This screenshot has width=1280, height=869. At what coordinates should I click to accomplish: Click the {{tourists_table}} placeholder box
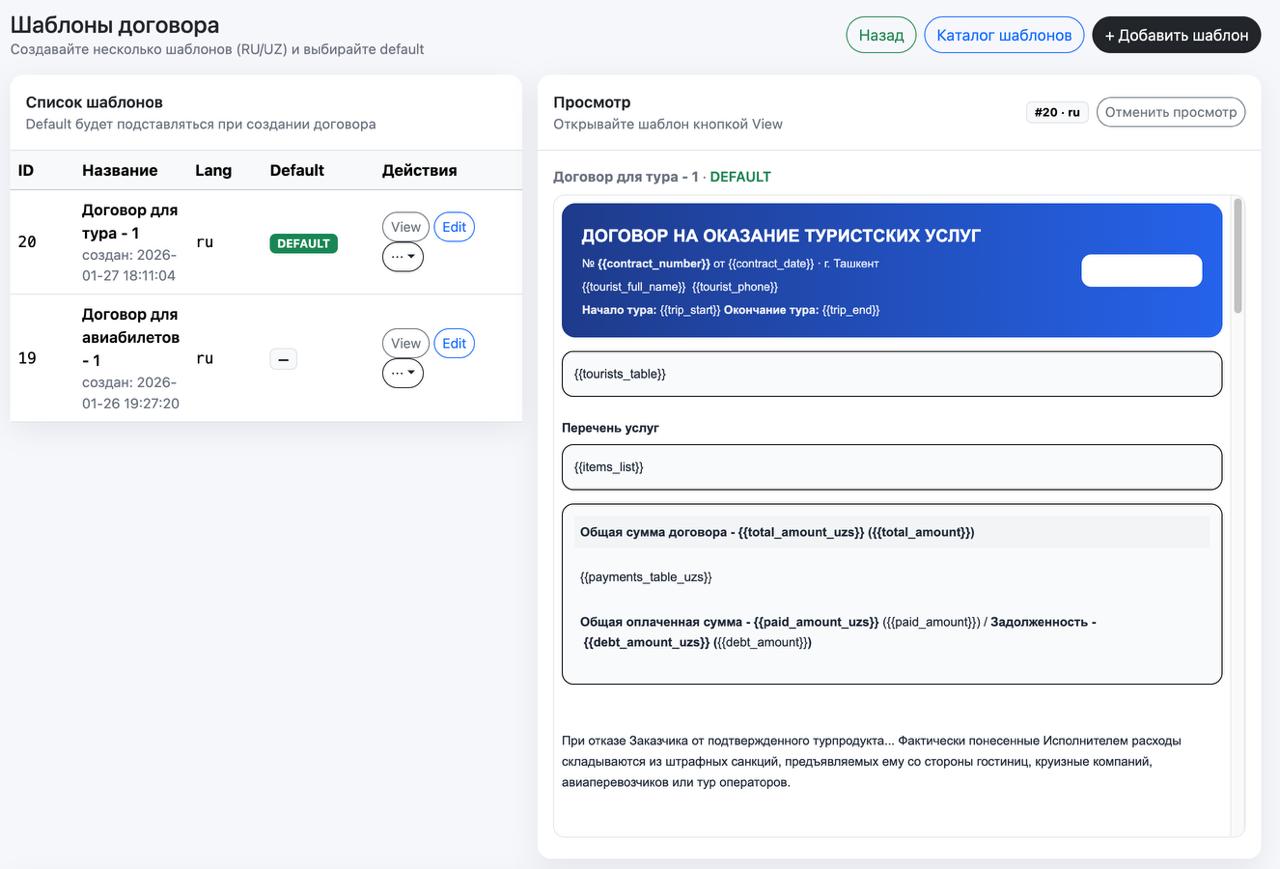coord(891,374)
